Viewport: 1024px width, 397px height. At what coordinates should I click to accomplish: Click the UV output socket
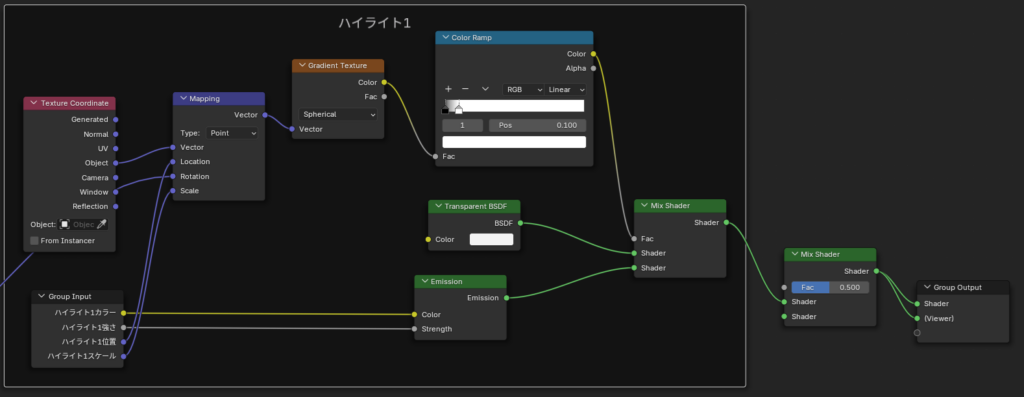coord(116,148)
